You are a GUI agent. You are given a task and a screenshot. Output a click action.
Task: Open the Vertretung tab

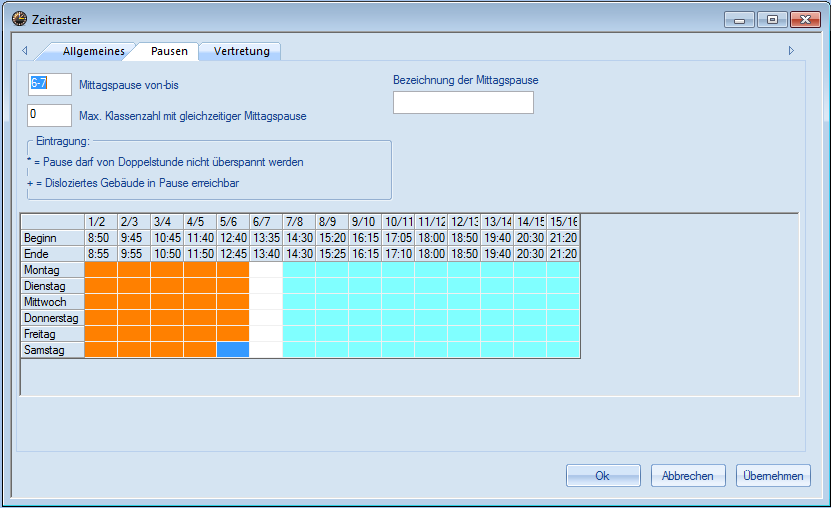(241, 51)
